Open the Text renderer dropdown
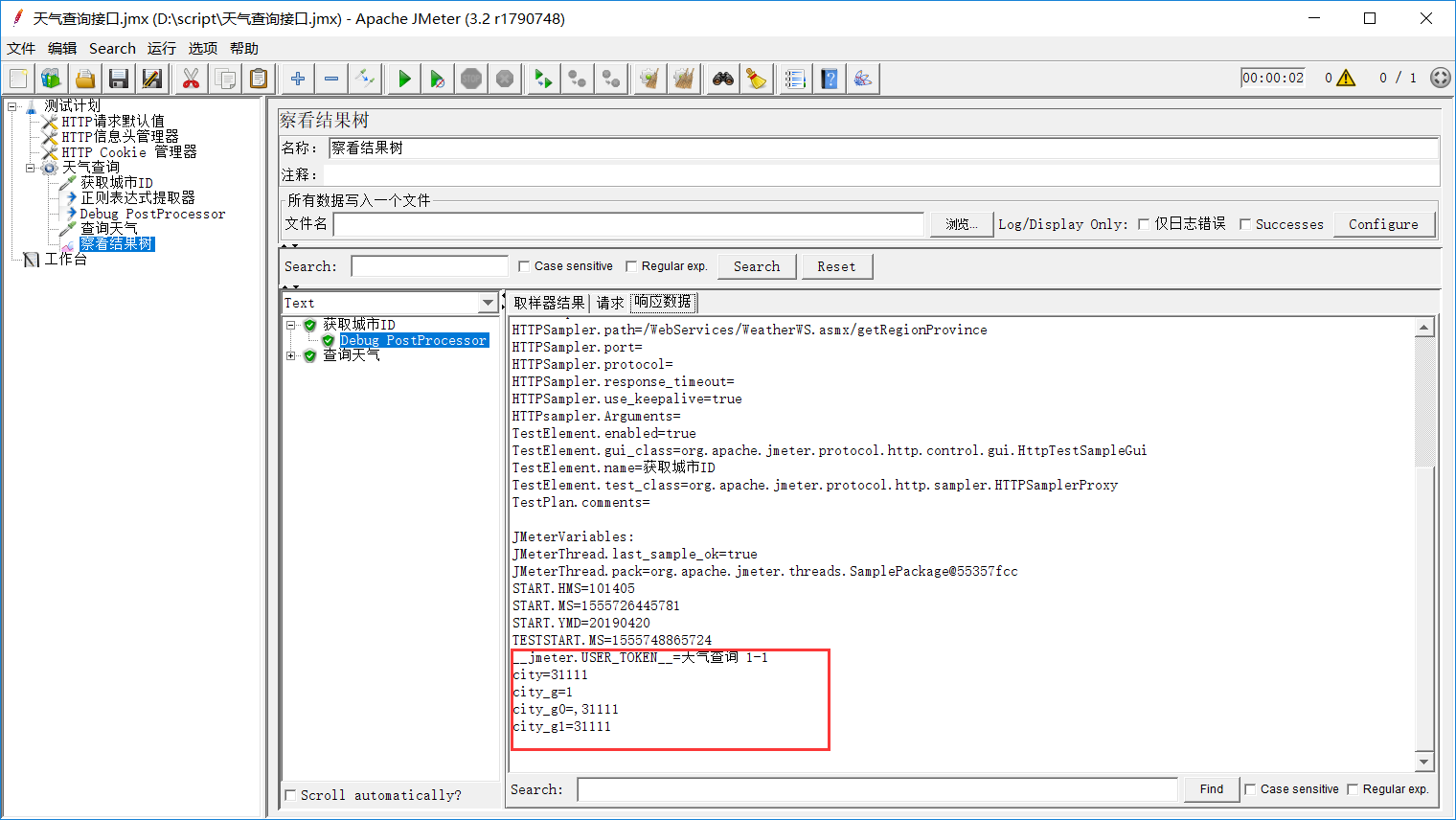This screenshot has height=820, width=1456. pos(488,303)
